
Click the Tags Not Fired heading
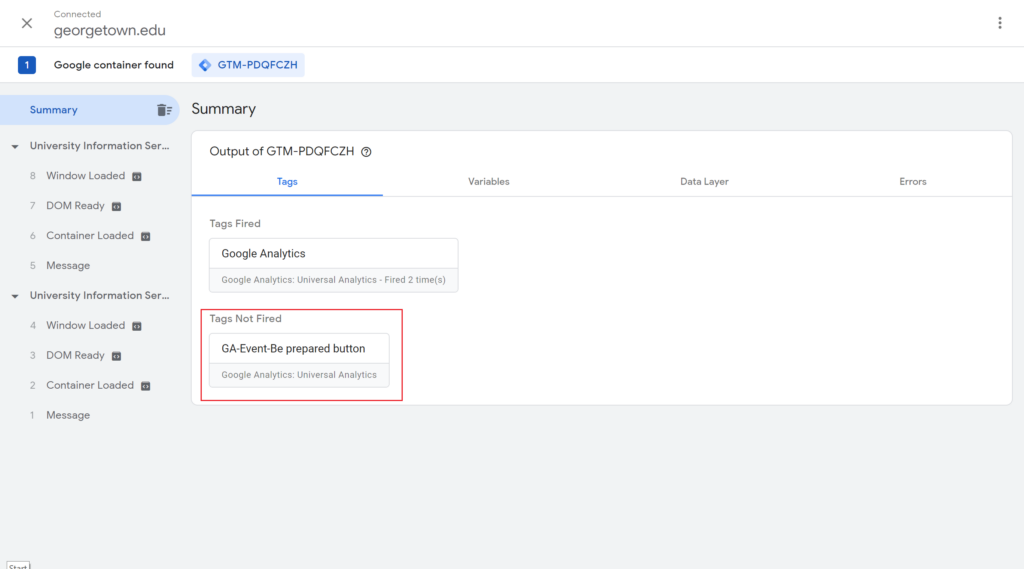246,319
